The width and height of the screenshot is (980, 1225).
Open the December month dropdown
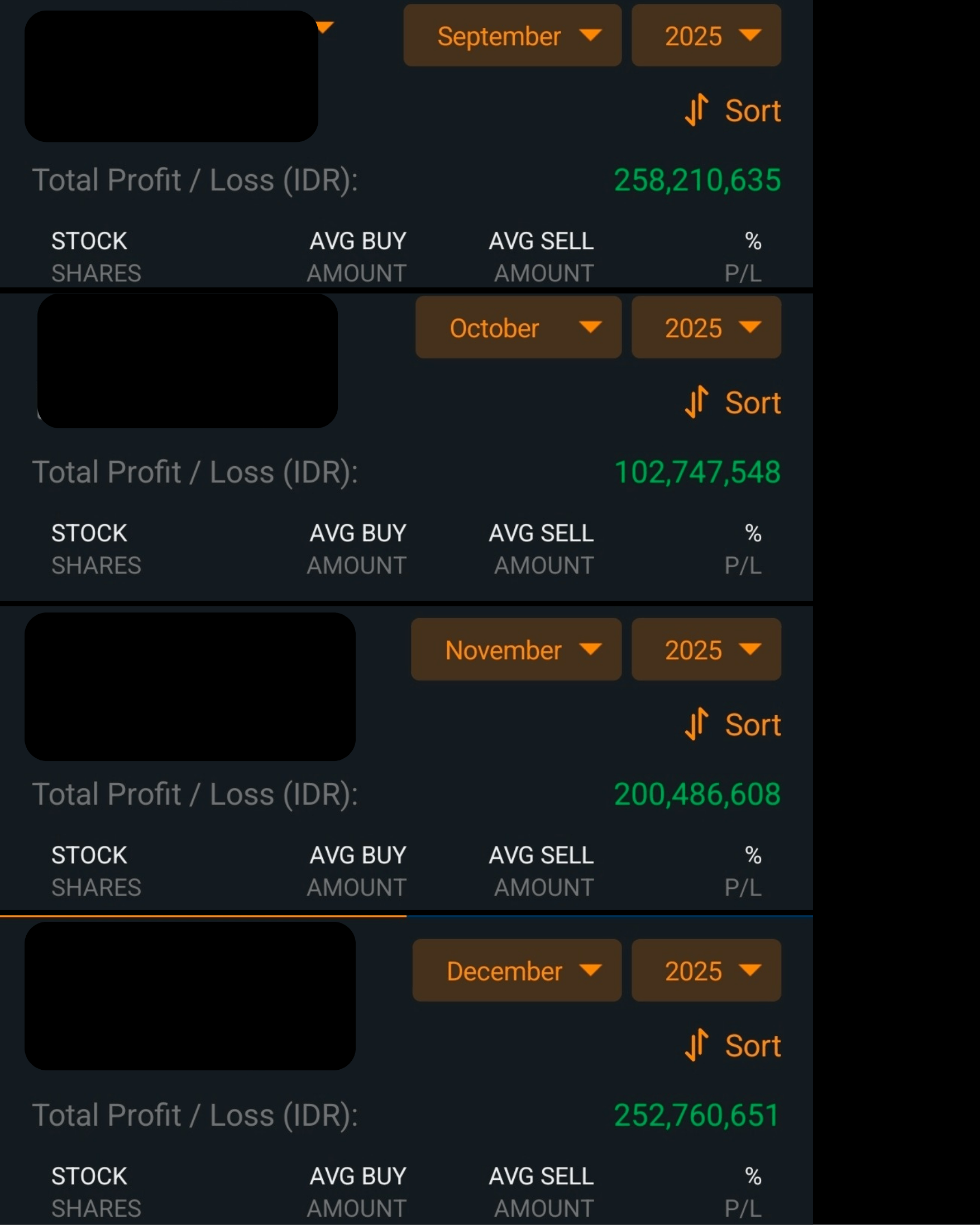[516, 970]
